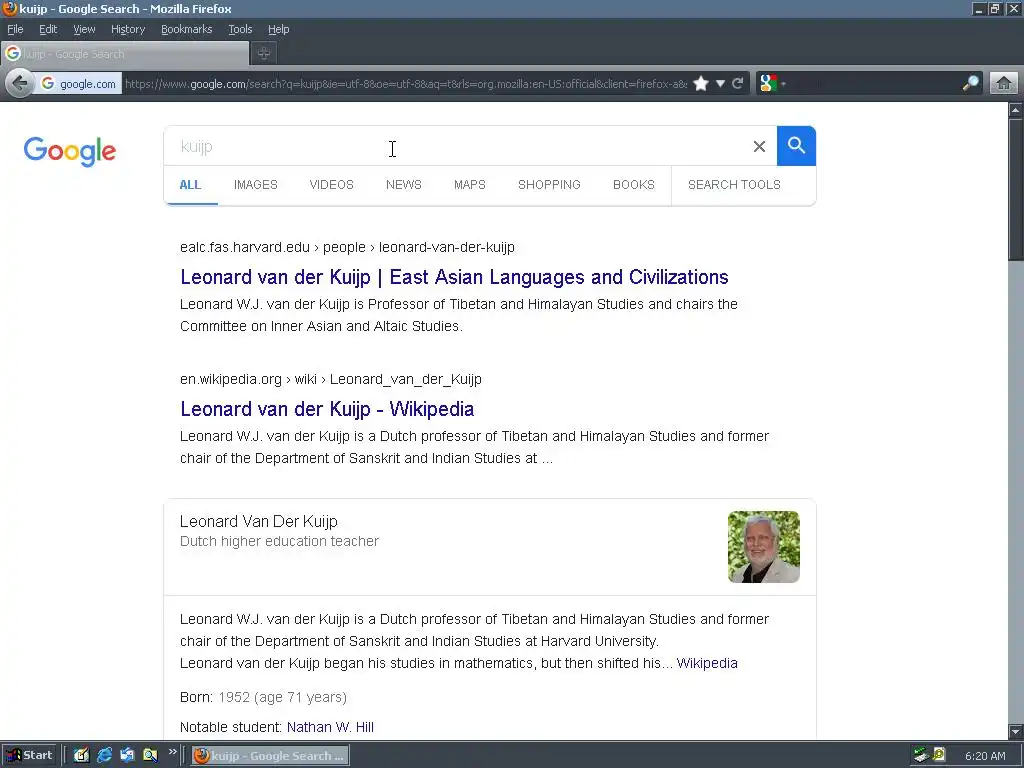Image resolution: width=1024 pixels, height=768 pixels.
Task: Open SEARCH TOOLS options
Action: pyautogui.click(x=734, y=185)
